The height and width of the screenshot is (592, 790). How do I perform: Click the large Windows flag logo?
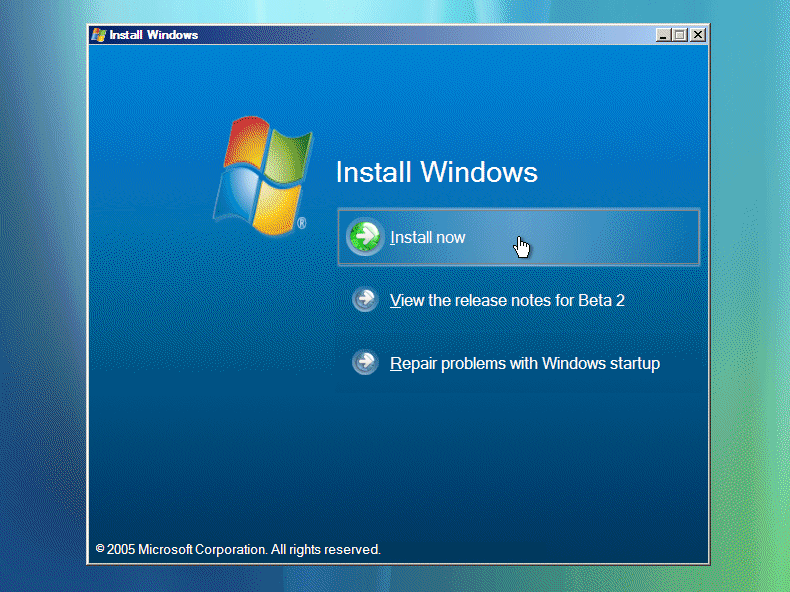[x=259, y=175]
